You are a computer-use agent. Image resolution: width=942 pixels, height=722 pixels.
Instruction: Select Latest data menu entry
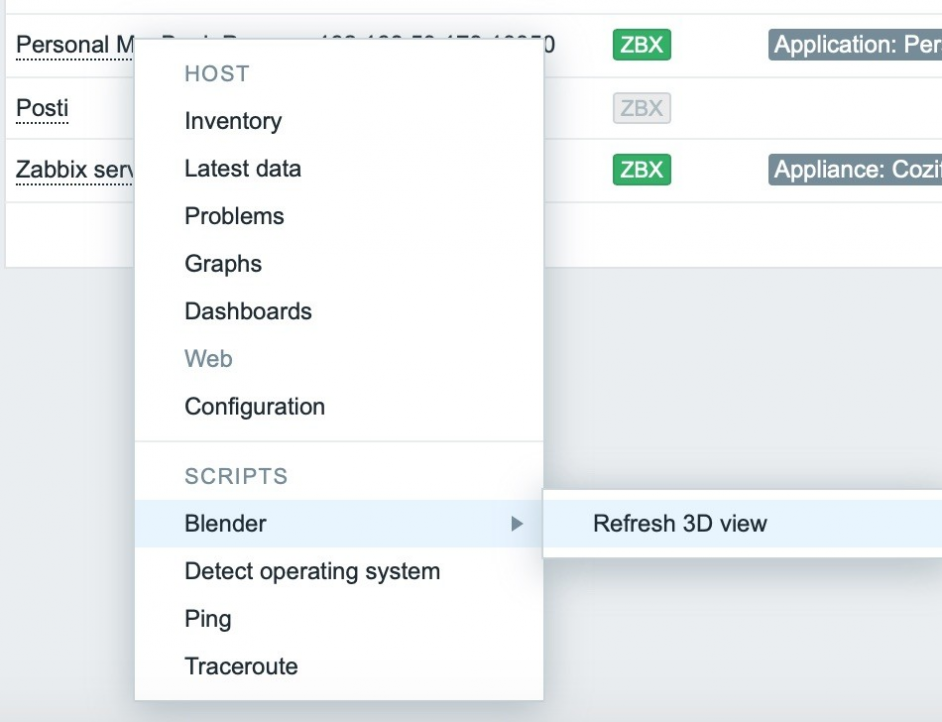pyautogui.click(x=242, y=169)
